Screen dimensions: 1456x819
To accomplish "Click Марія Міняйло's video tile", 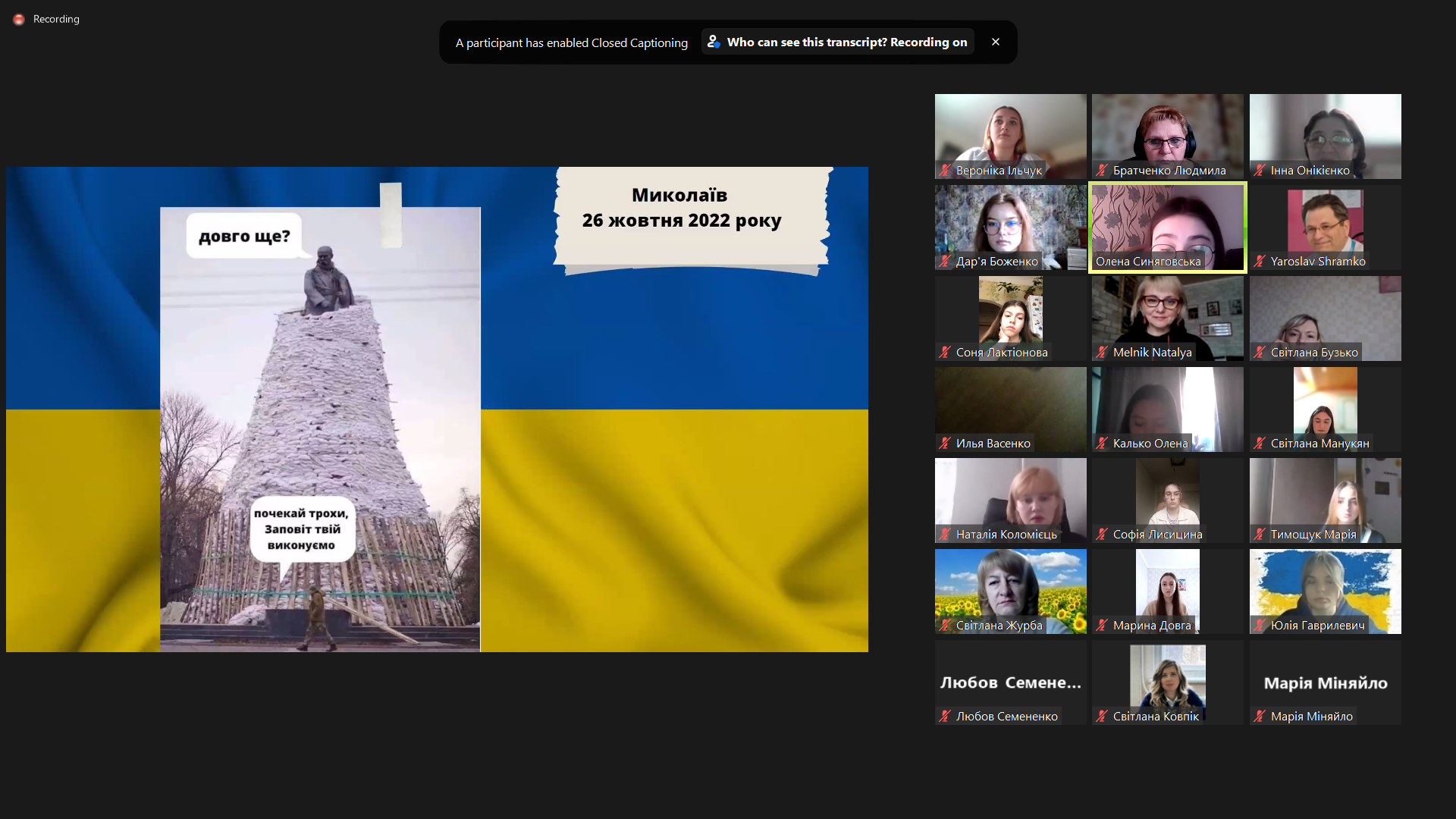I will (1325, 682).
